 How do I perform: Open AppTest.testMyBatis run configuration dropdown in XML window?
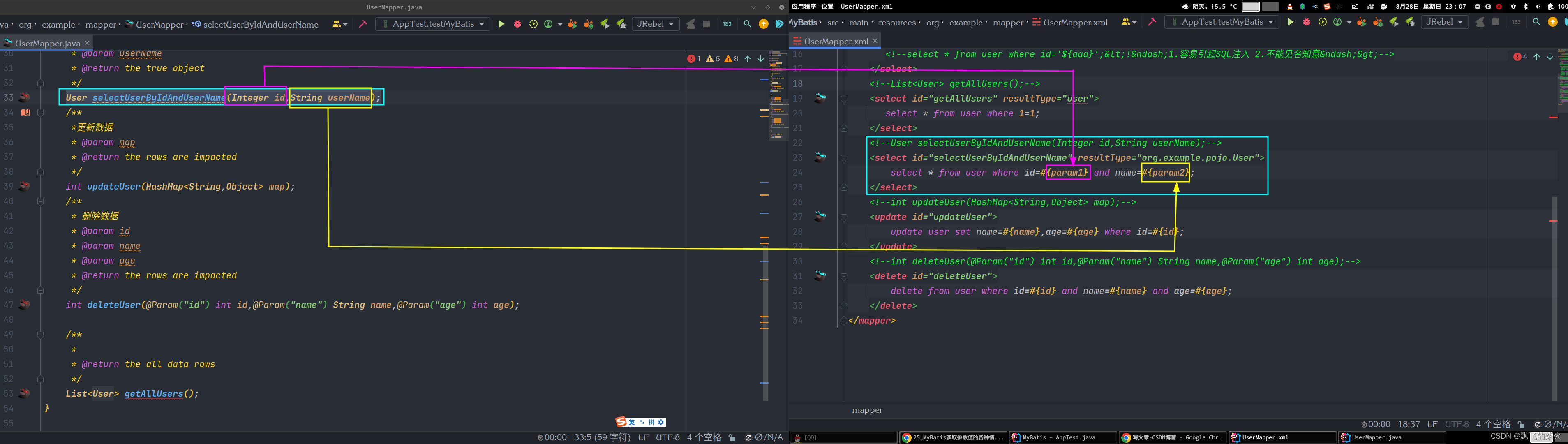(1222, 22)
